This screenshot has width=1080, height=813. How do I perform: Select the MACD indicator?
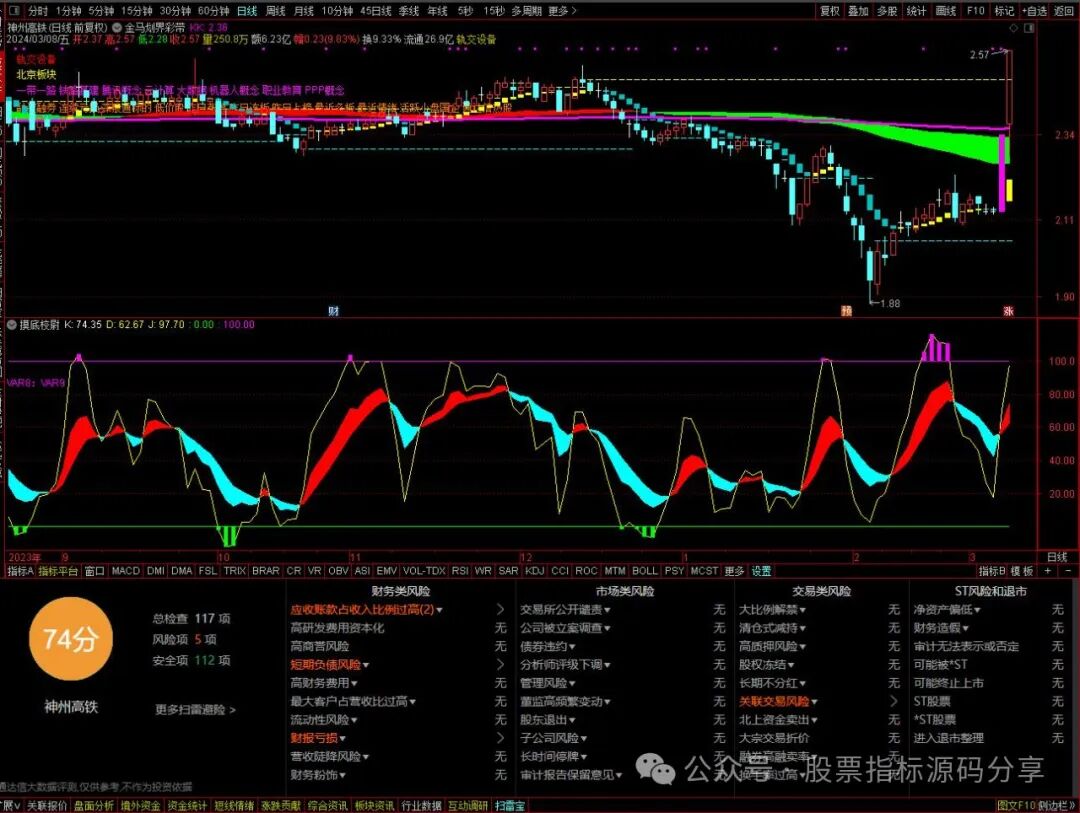[125, 571]
